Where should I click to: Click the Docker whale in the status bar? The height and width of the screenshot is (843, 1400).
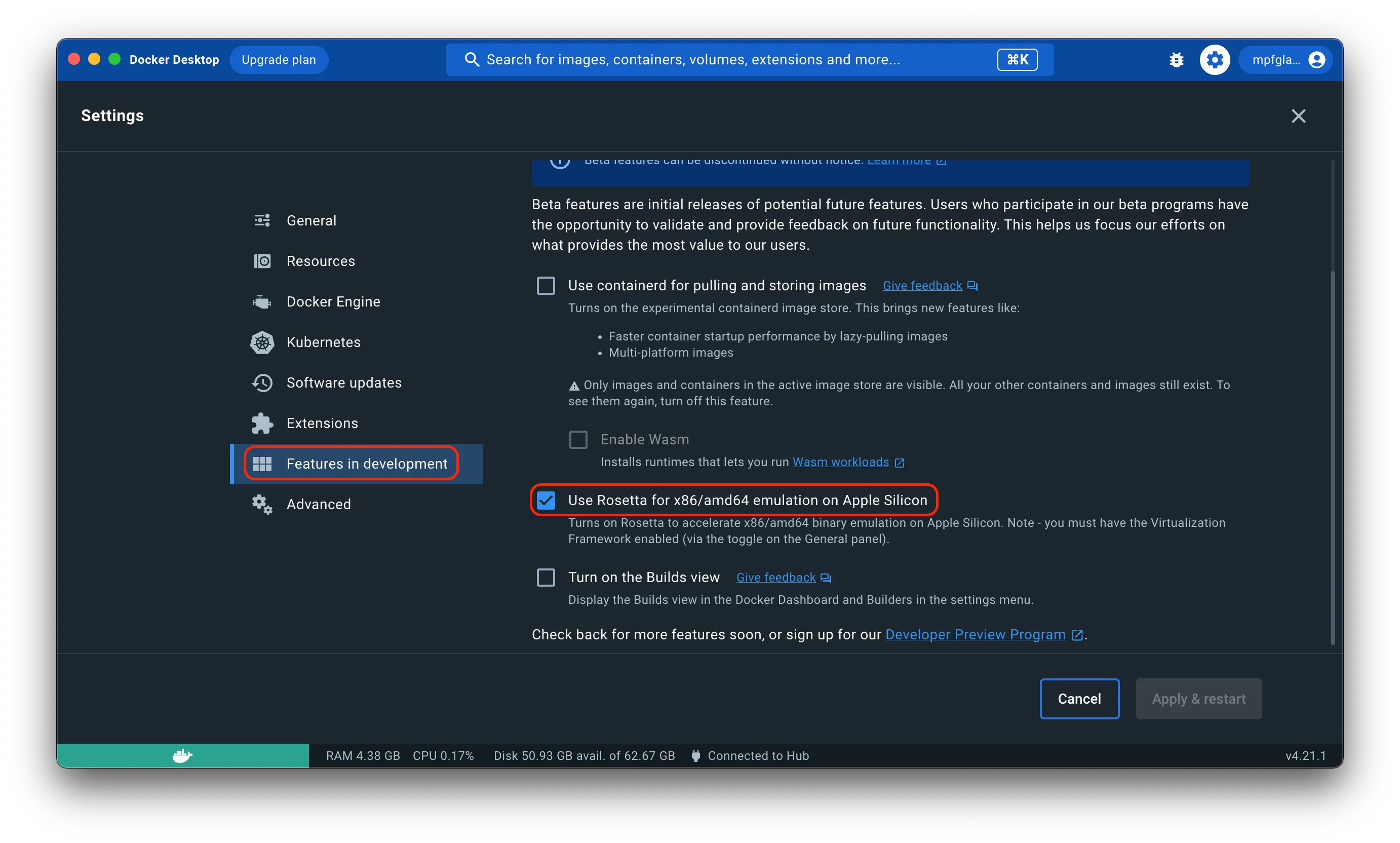(x=182, y=755)
